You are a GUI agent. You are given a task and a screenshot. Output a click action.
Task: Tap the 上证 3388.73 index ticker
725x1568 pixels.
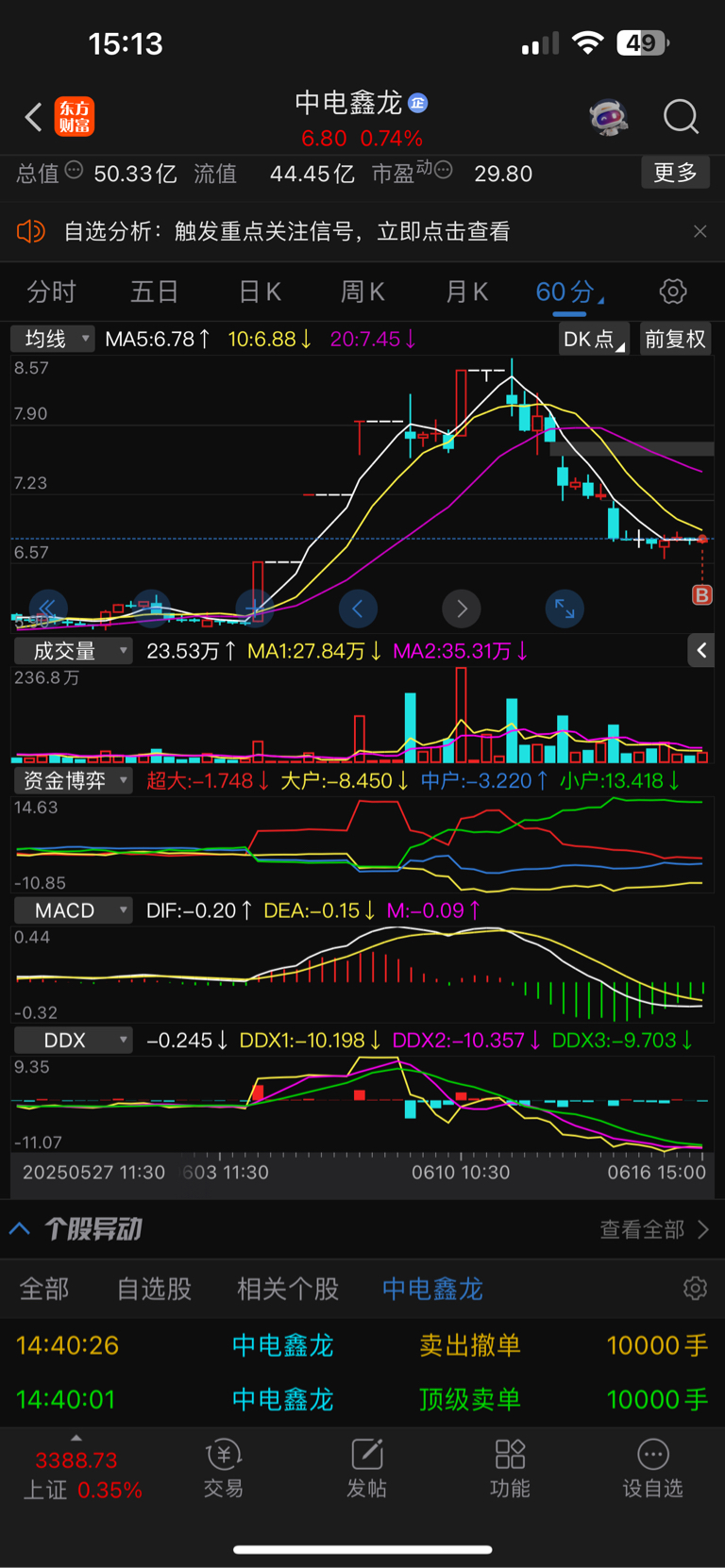(x=82, y=1475)
